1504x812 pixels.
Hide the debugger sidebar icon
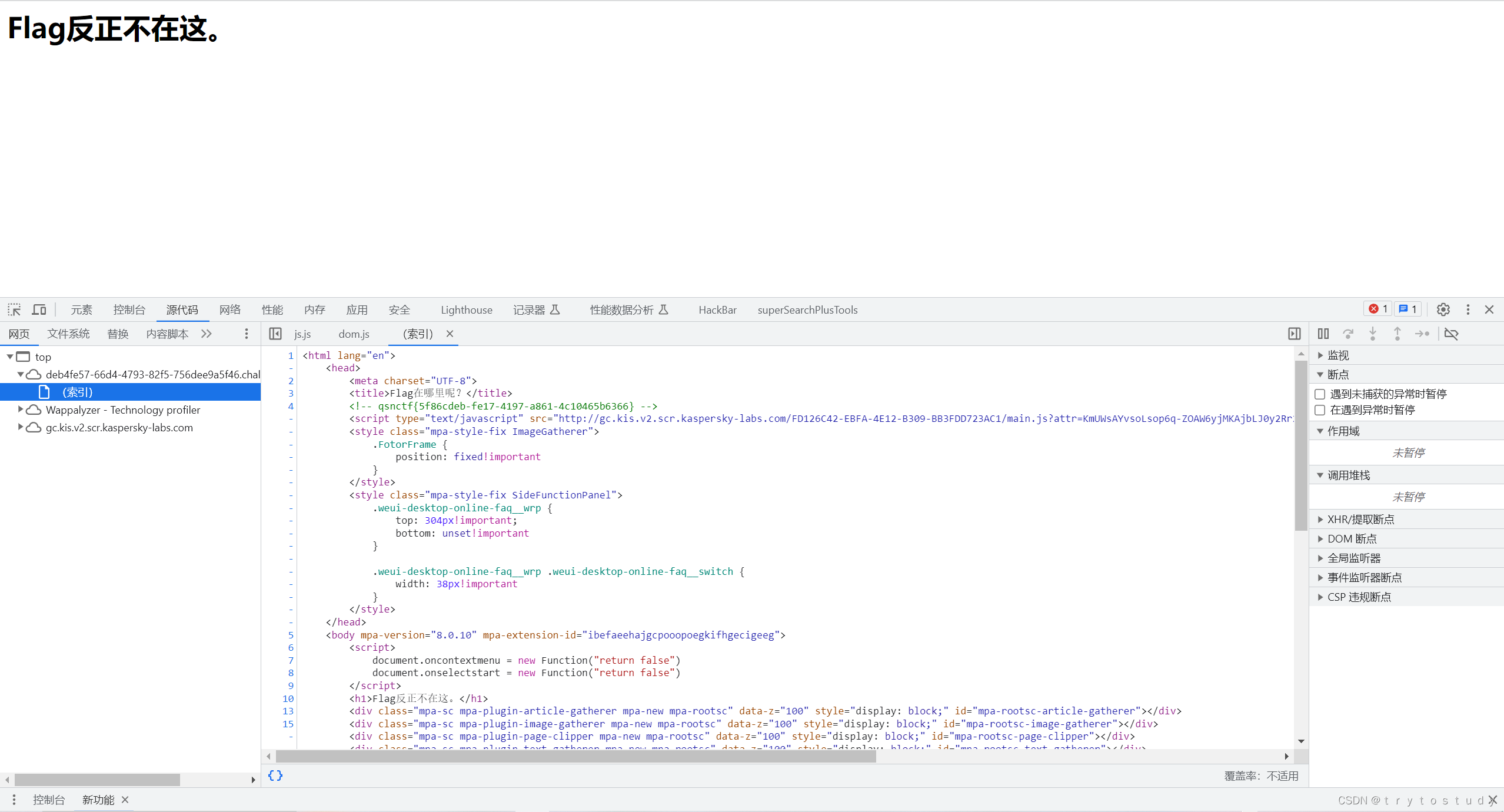tap(1294, 334)
